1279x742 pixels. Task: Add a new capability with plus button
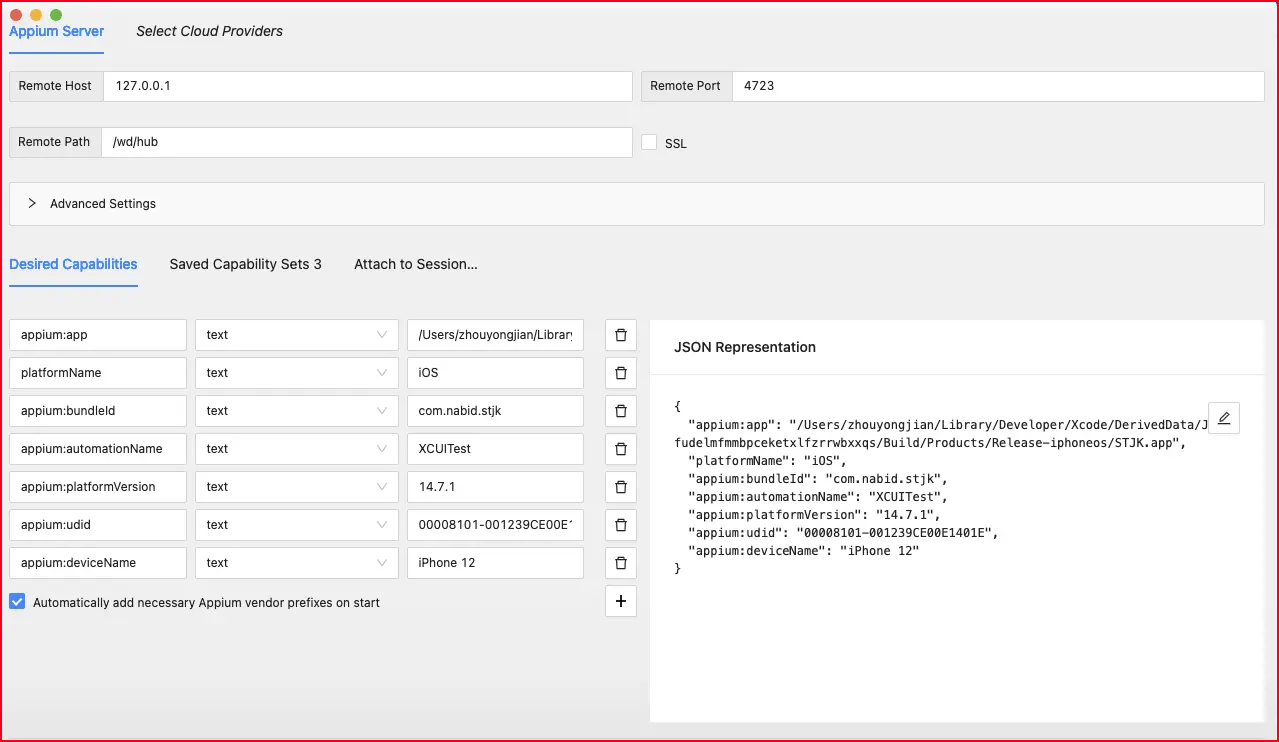(x=620, y=601)
